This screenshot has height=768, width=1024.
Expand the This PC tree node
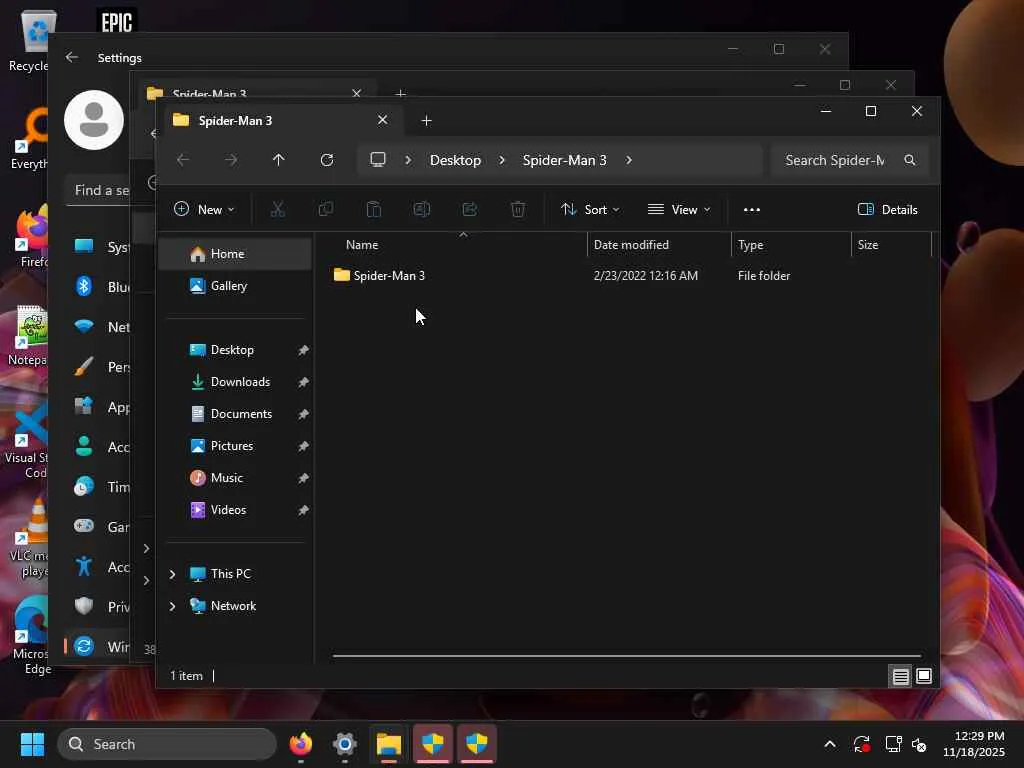click(x=172, y=574)
